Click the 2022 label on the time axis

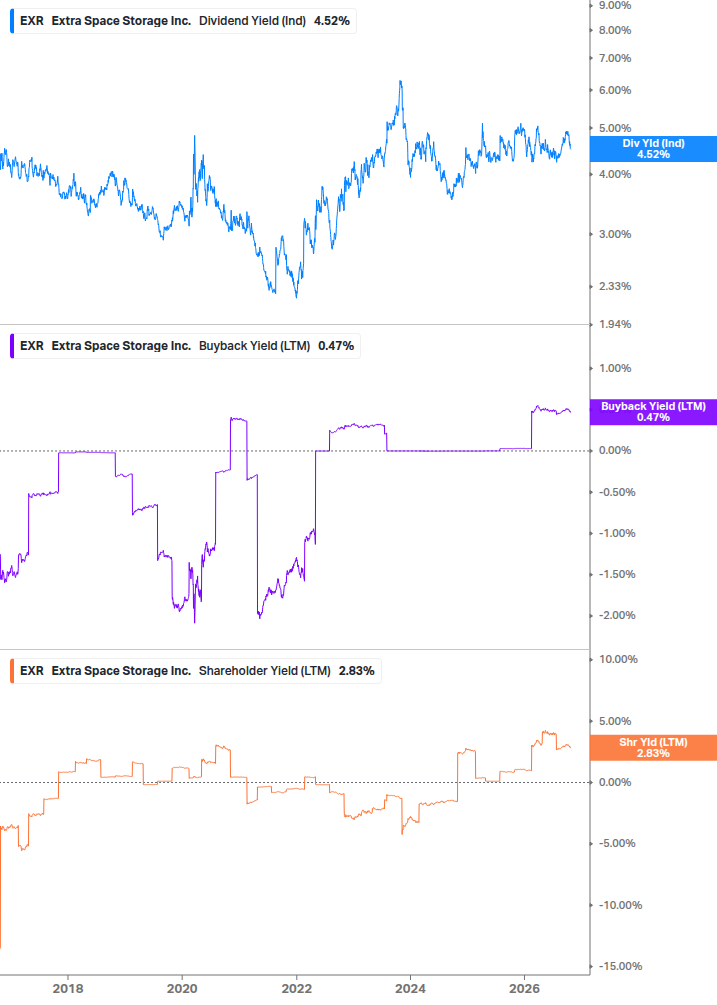coord(297,988)
